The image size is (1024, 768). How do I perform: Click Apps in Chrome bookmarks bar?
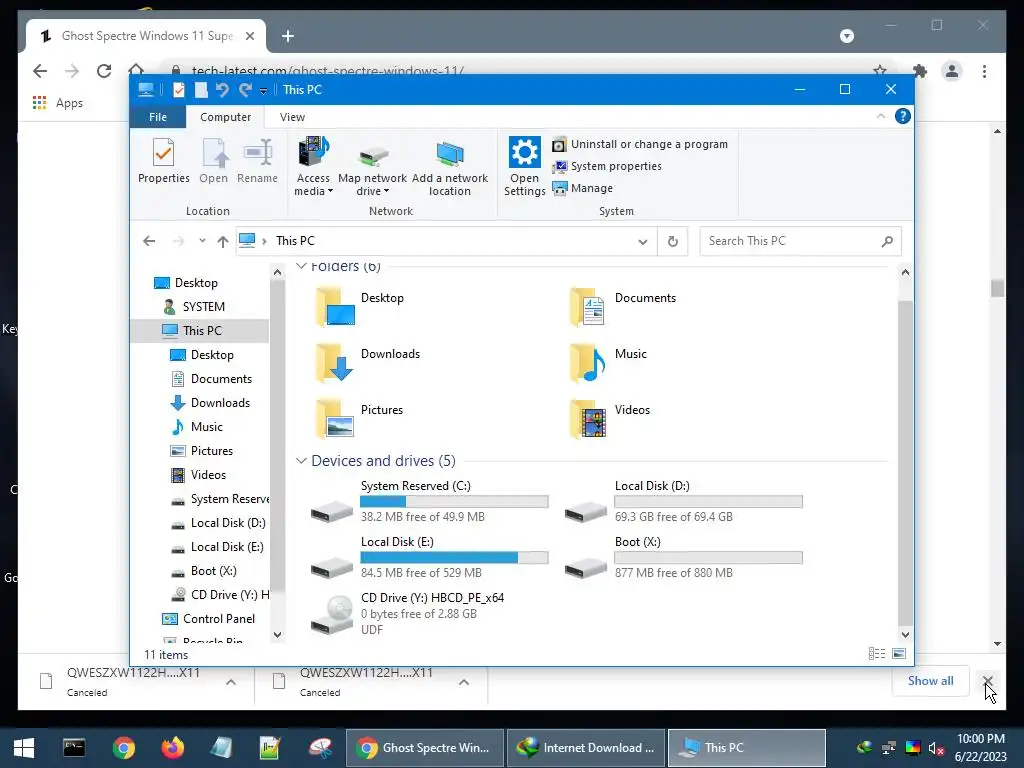[57, 103]
